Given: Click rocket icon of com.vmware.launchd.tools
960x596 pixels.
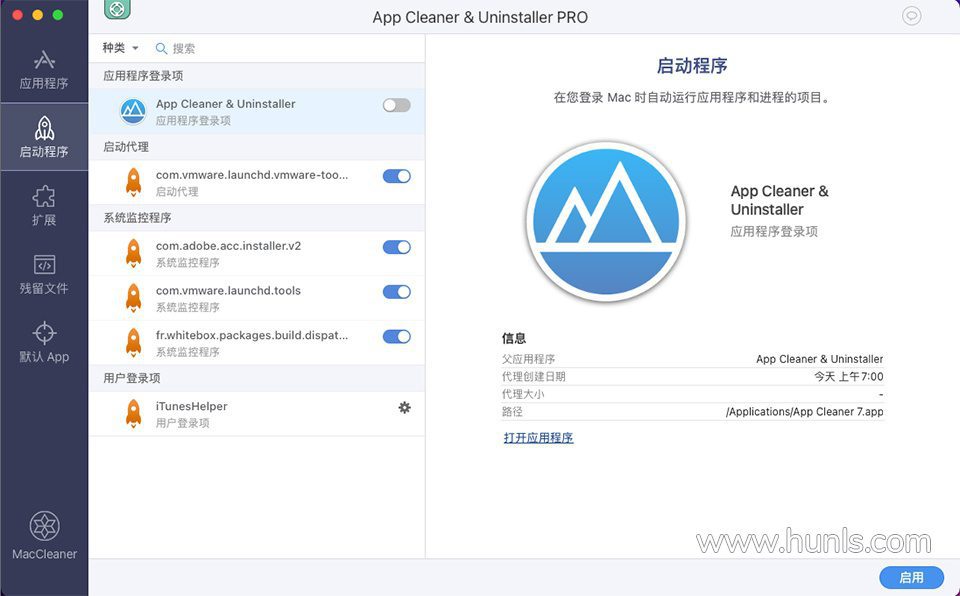Looking at the screenshot, I should pyautogui.click(x=133, y=298).
